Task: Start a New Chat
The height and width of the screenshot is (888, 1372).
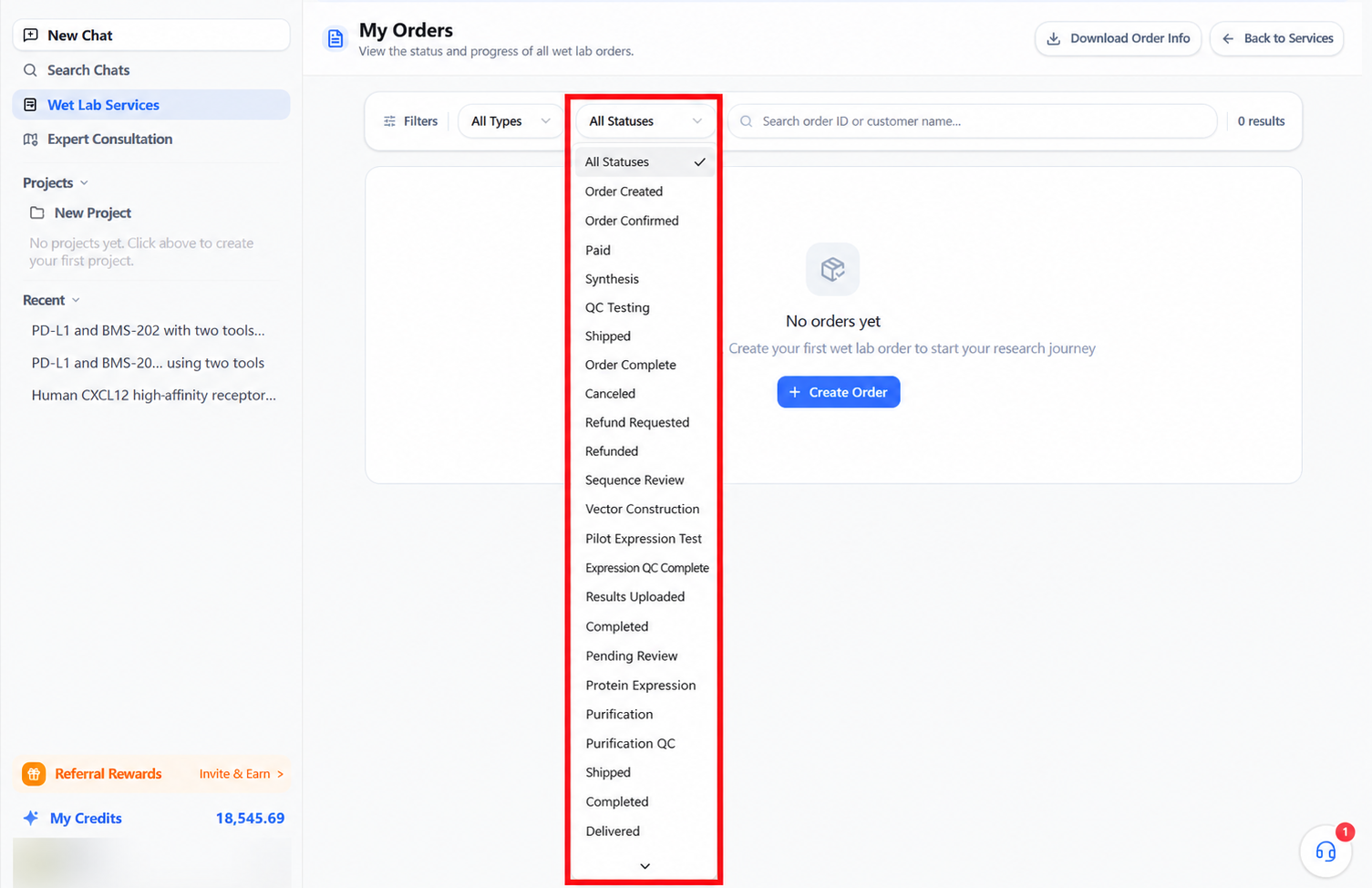Action: click(151, 36)
